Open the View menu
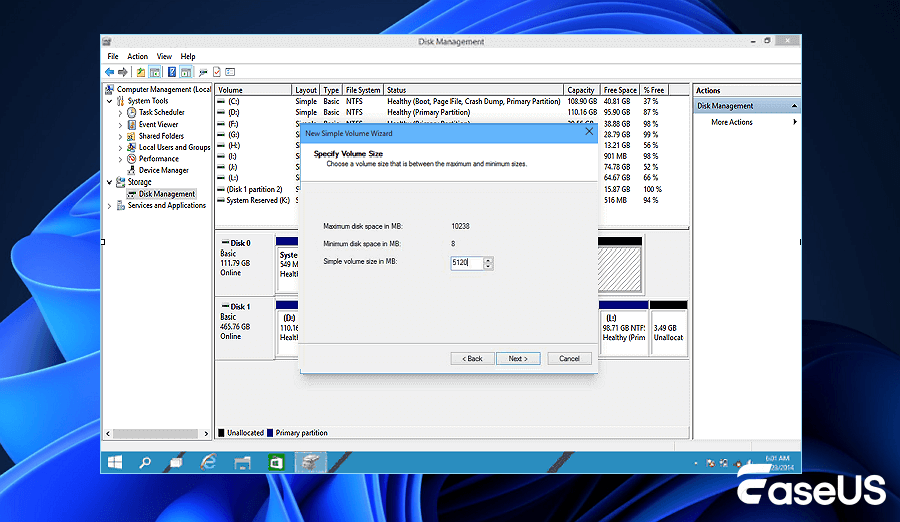The height and width of the screenshot is (522, 900). click(x=164, y=56)
